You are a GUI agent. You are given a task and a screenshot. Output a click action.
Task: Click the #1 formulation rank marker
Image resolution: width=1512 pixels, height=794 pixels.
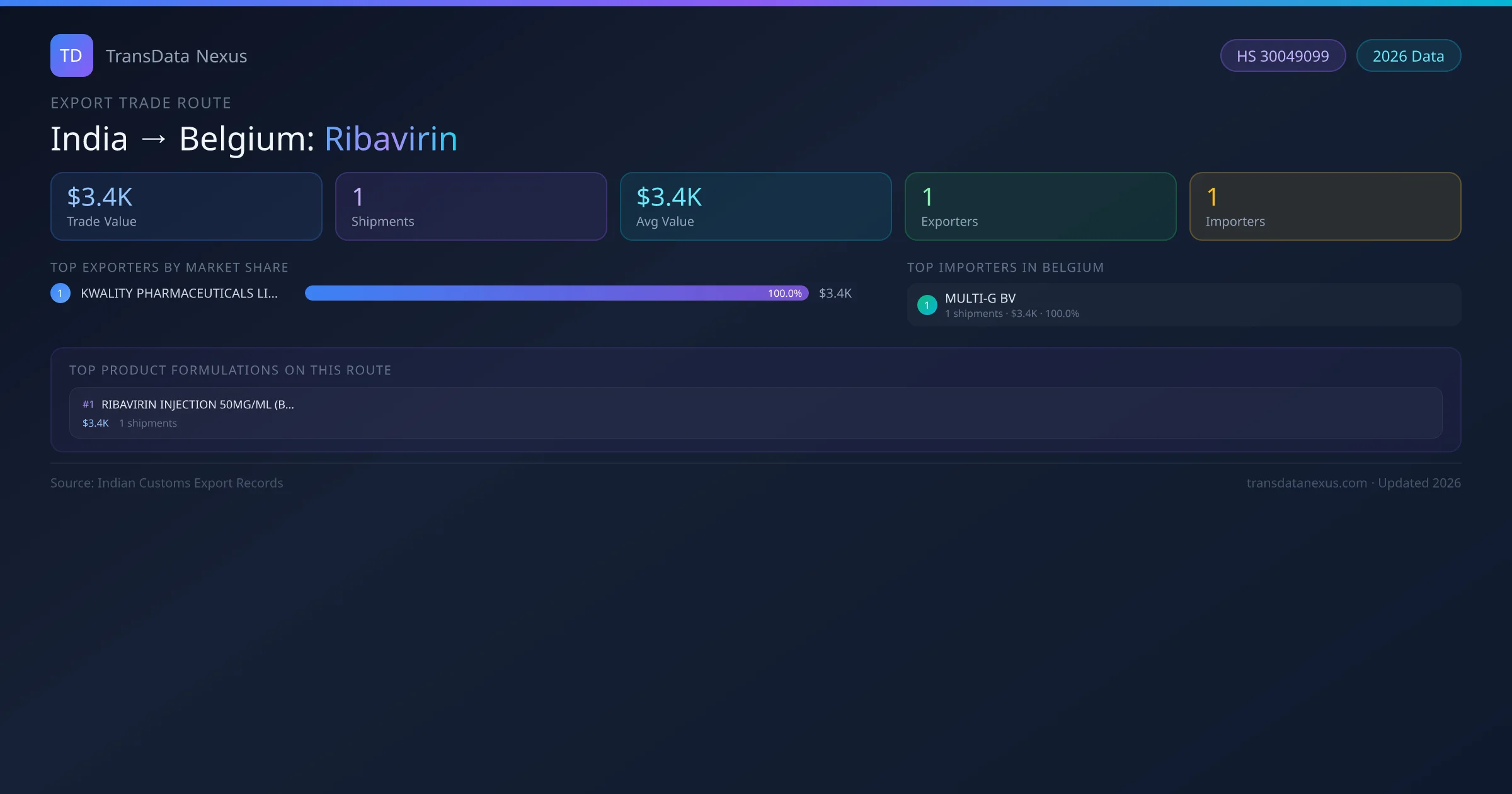click(x=88, y=405)
